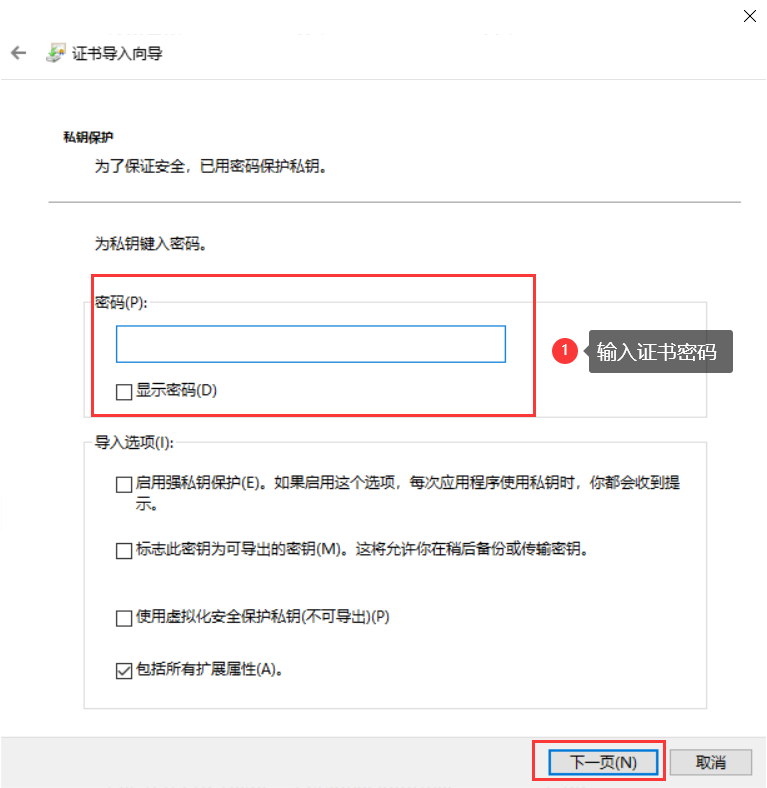
Task: Uncheck 包括所有扩展属性(A)
Action: coord(124,670)
